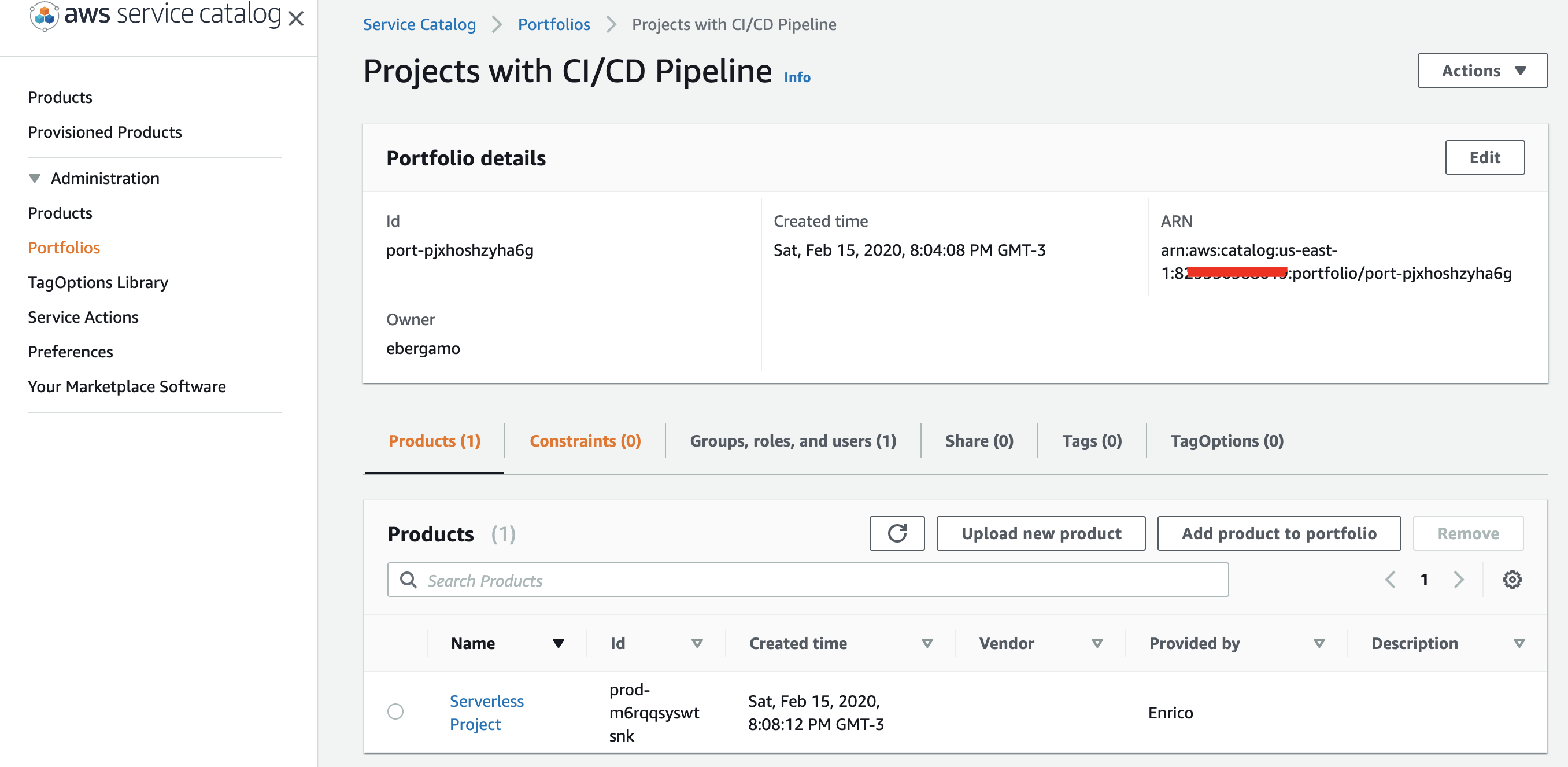Open the Actions dropdown
This screenshot has width=1568, height=767.
(x=1482, y=71)
